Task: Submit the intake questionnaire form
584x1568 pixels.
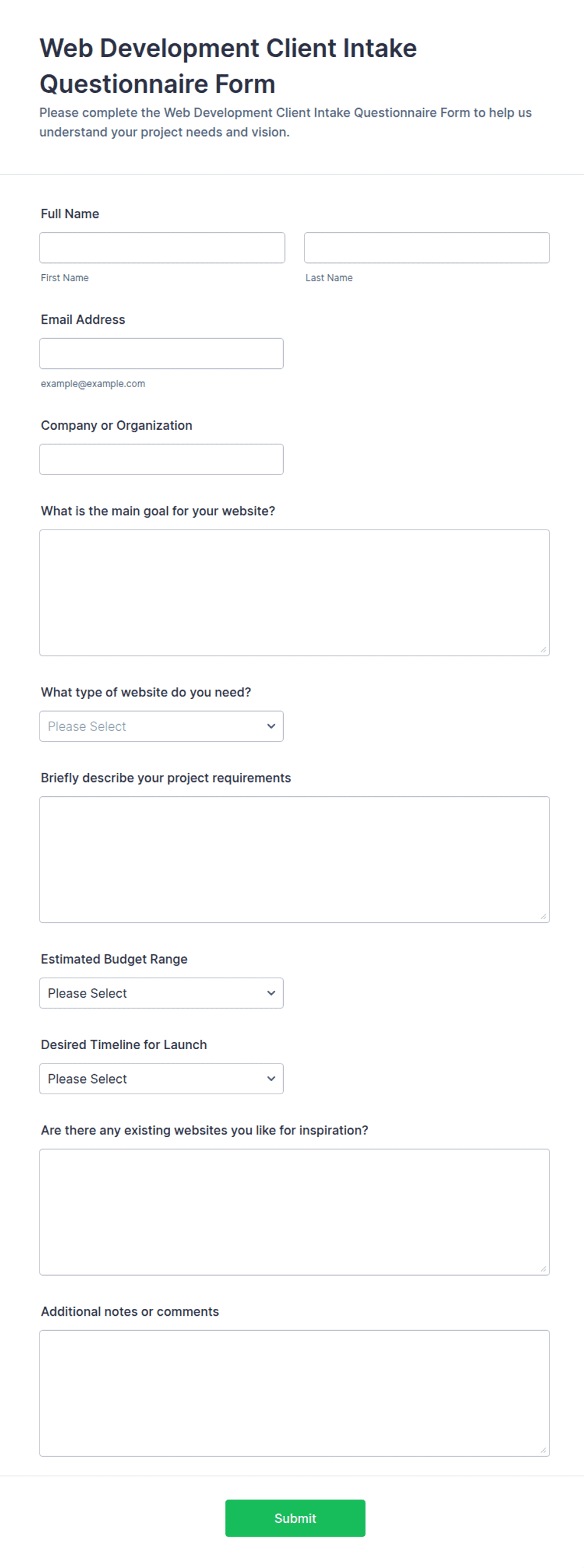Action: pyautogui.click(x=295, y=1518)
